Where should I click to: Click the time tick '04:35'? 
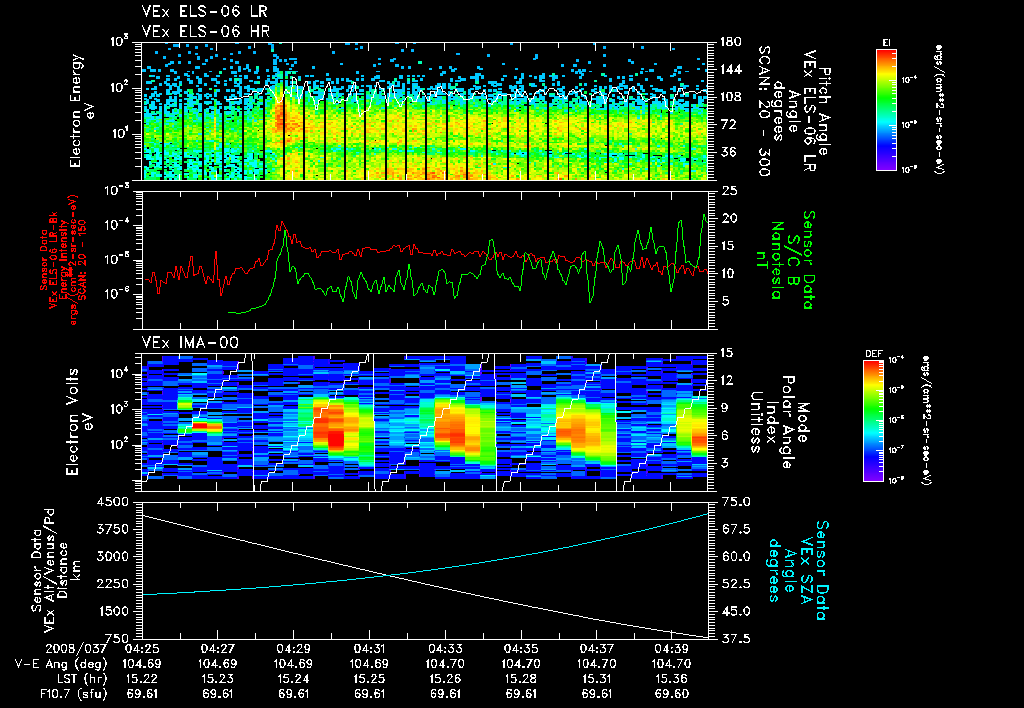point(521,649)
